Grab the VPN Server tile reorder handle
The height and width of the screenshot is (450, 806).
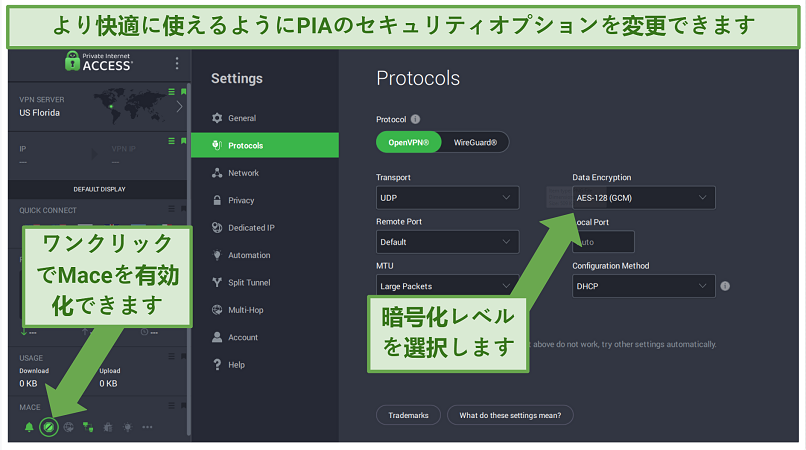click(171, 92)
